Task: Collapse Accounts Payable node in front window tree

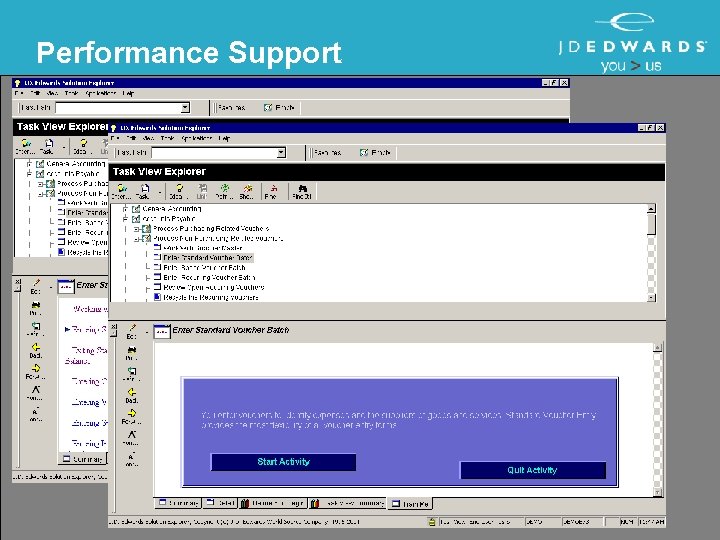Action: [125, 219]
